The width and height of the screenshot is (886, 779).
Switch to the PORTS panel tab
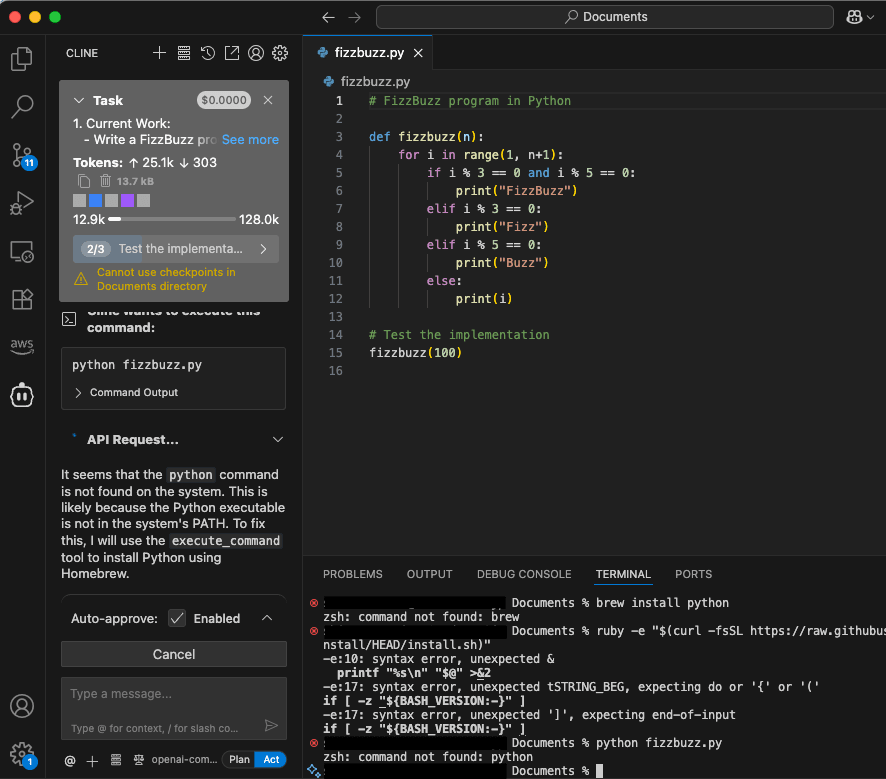(693, 574)
